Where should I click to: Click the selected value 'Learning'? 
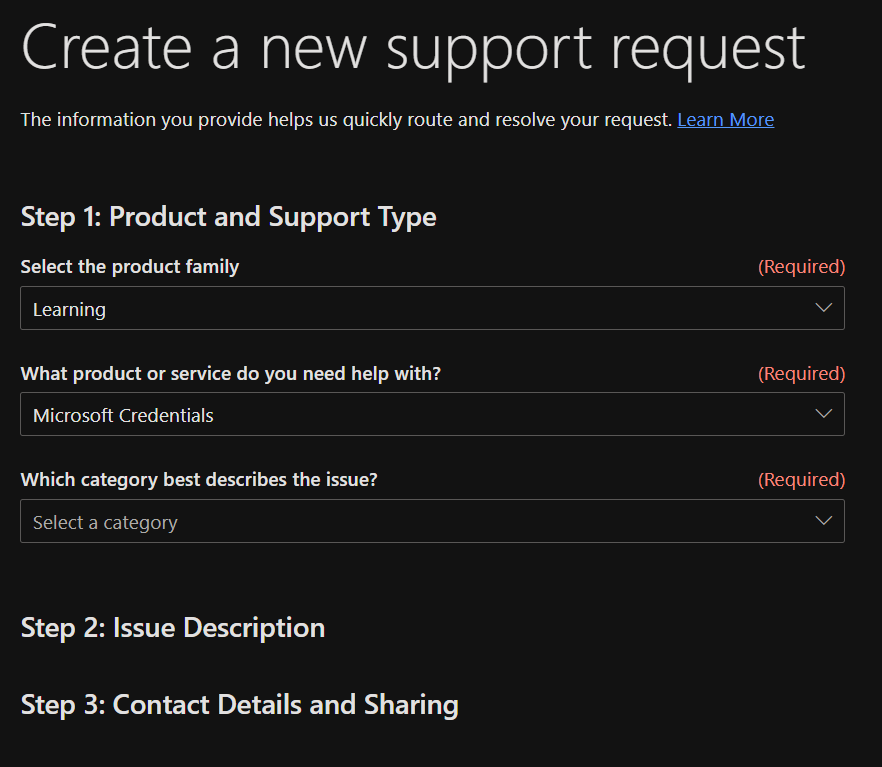[x=69, y=310]
